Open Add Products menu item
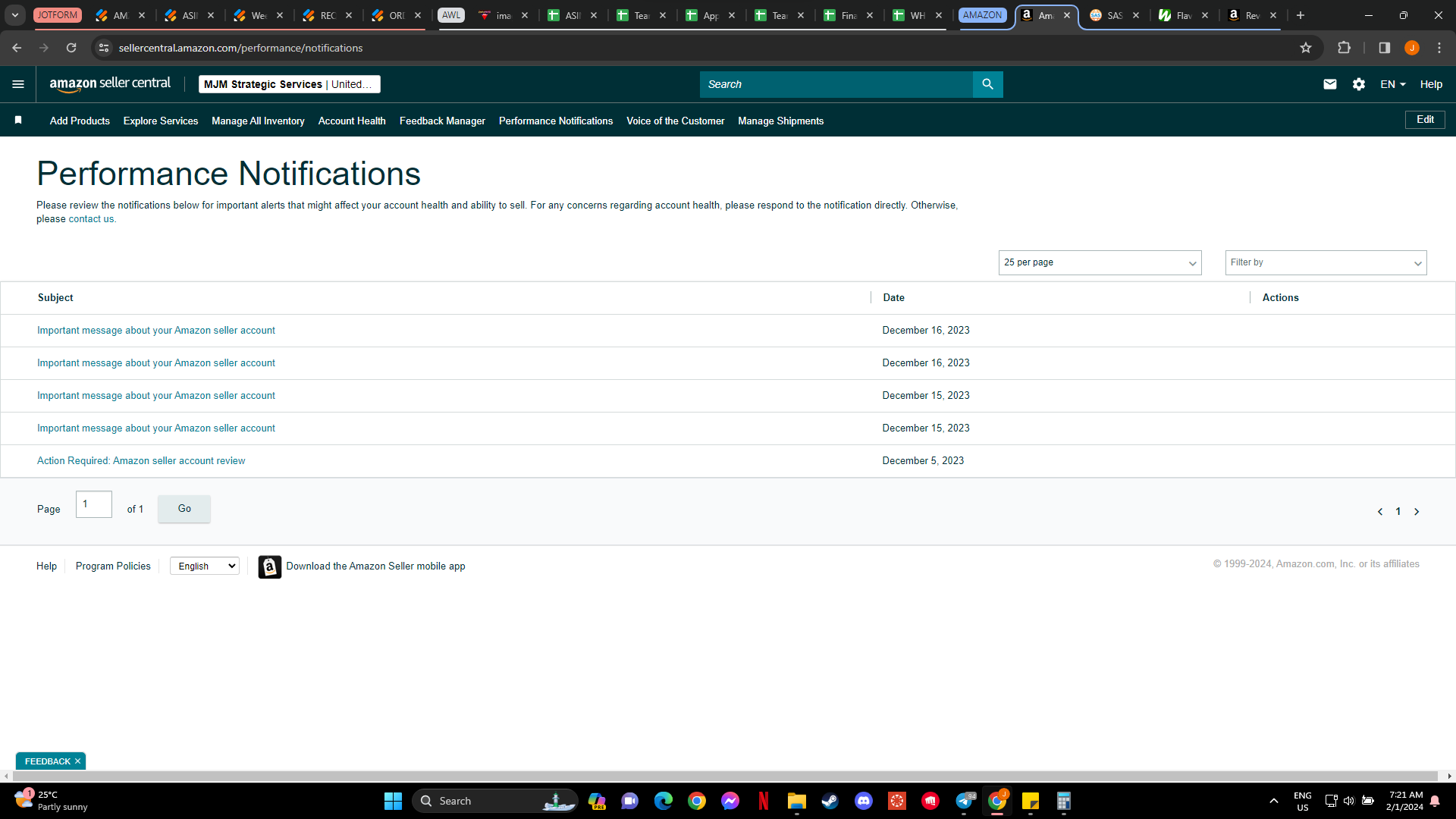The height and width of the screenshot is (819, 1456). (x=80, y=121)
